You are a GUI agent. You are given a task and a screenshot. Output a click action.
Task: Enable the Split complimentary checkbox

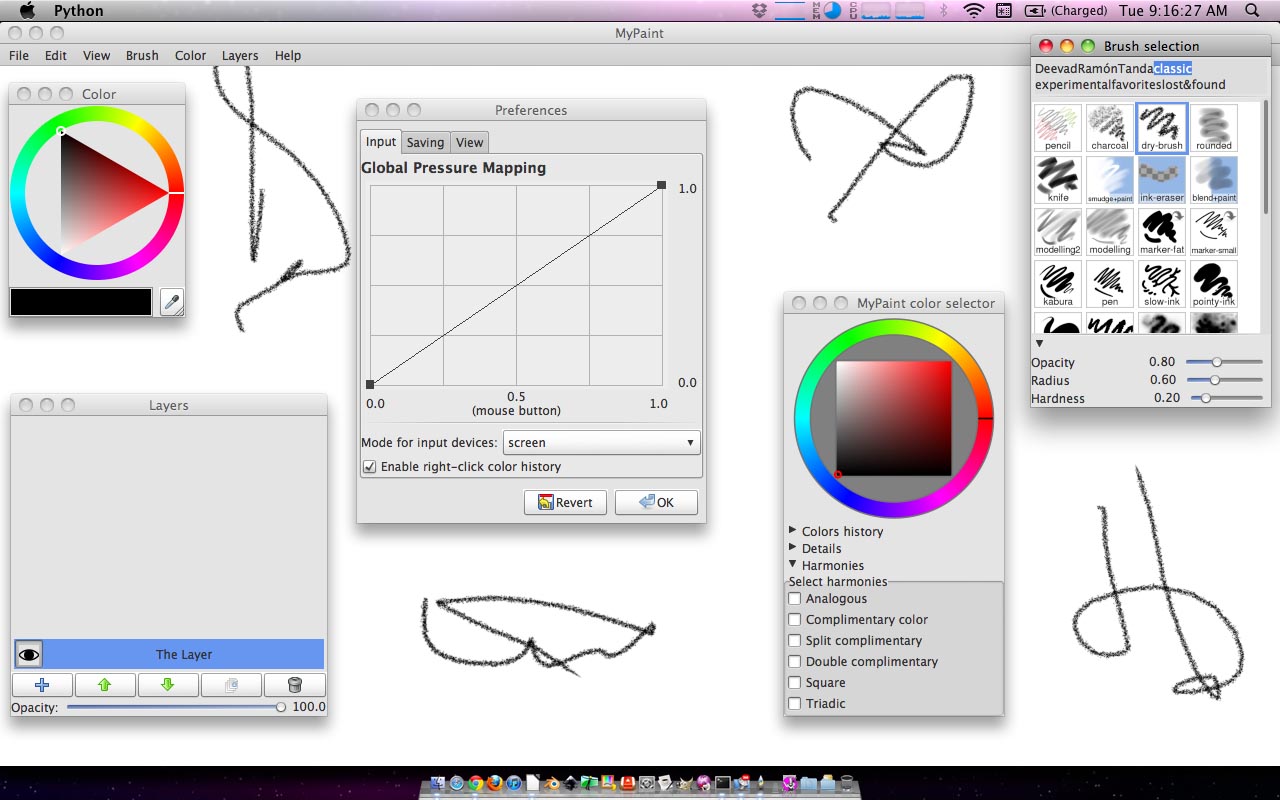[795, 640]
